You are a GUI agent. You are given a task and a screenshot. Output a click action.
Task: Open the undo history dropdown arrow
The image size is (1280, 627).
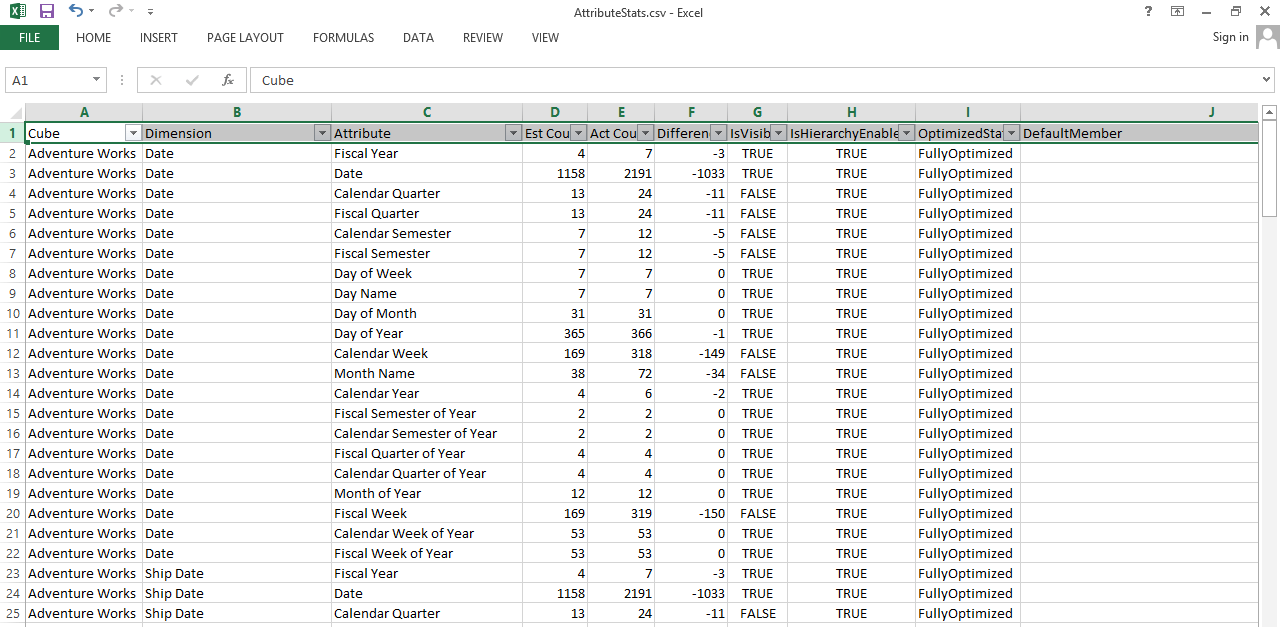(x=91, y=12)
